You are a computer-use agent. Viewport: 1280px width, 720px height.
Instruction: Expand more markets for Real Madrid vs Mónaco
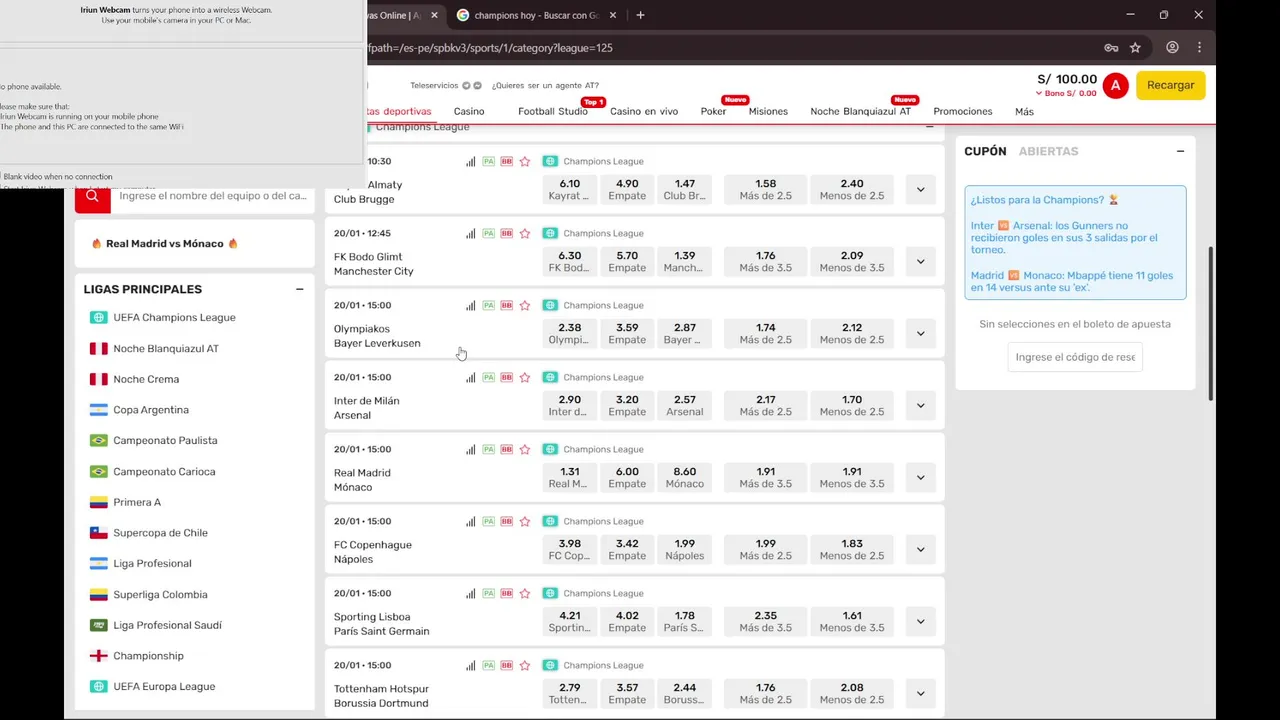tap(921, 477)
